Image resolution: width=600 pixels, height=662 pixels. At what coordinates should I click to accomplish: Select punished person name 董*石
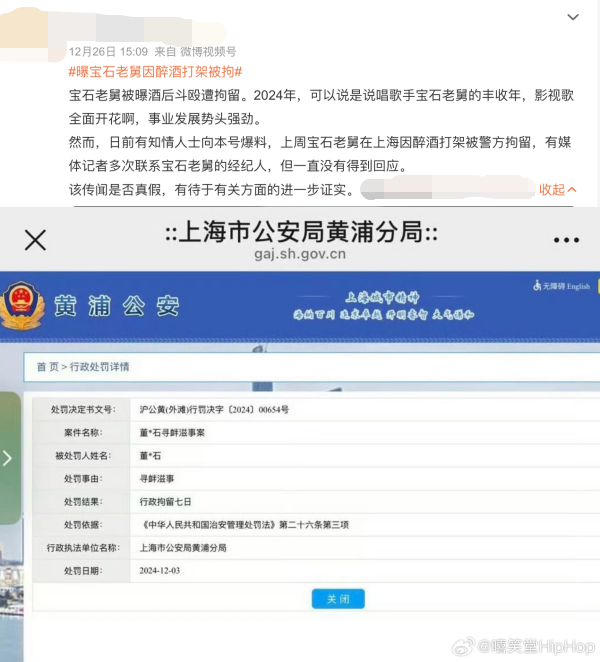[150, 456]
